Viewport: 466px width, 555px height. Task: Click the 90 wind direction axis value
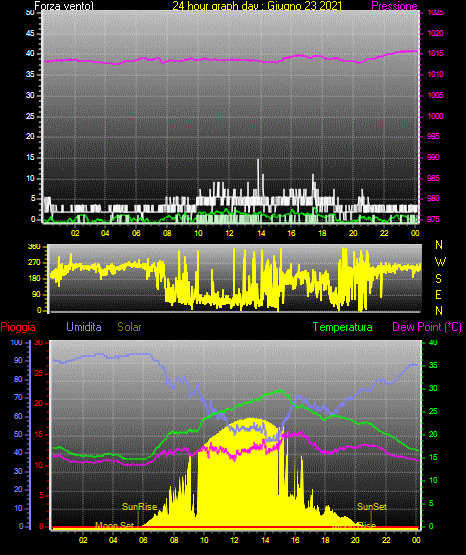point(36,294)
